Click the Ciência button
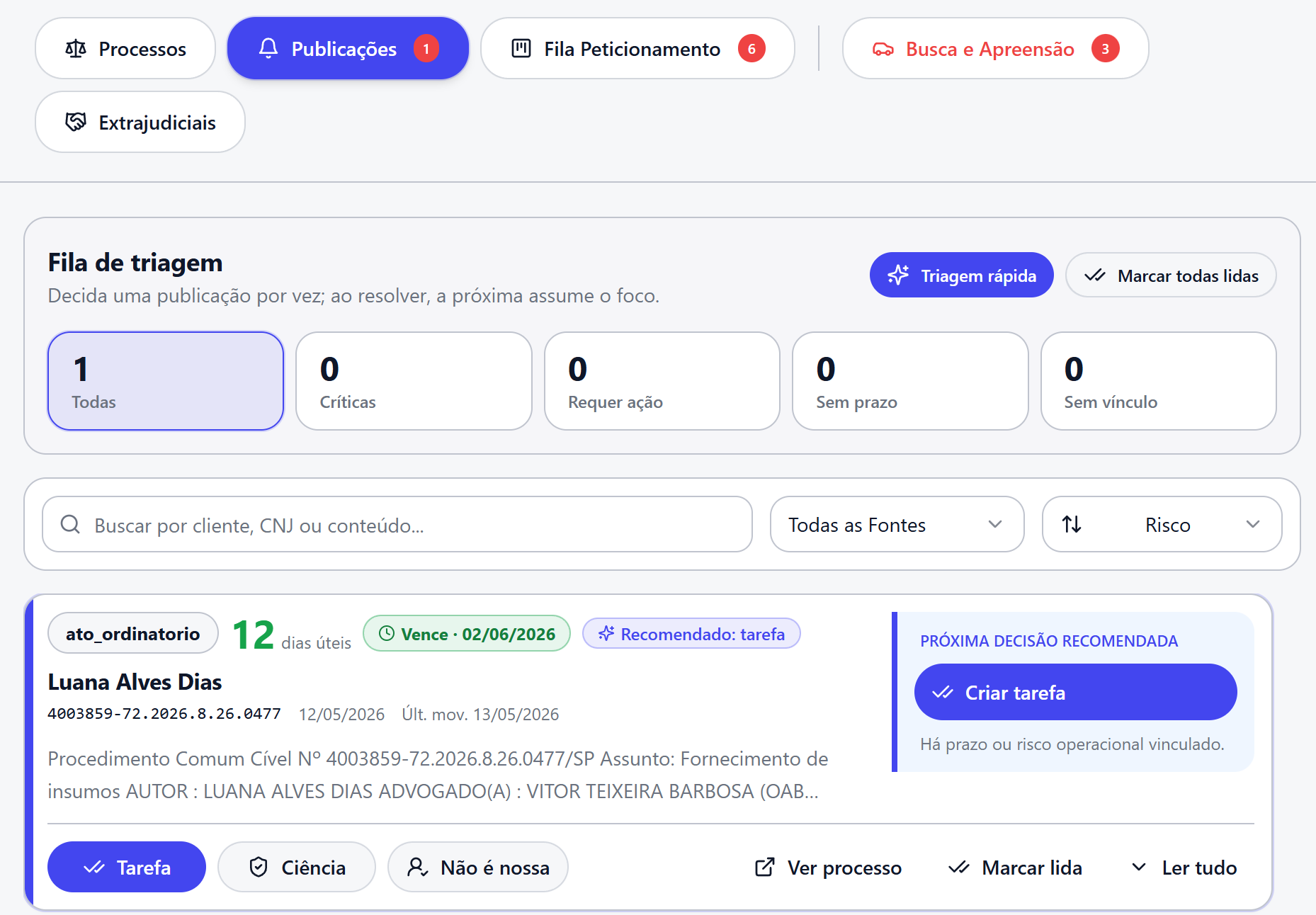Viewport: 1316px width, 915px height. coord(297,867)
